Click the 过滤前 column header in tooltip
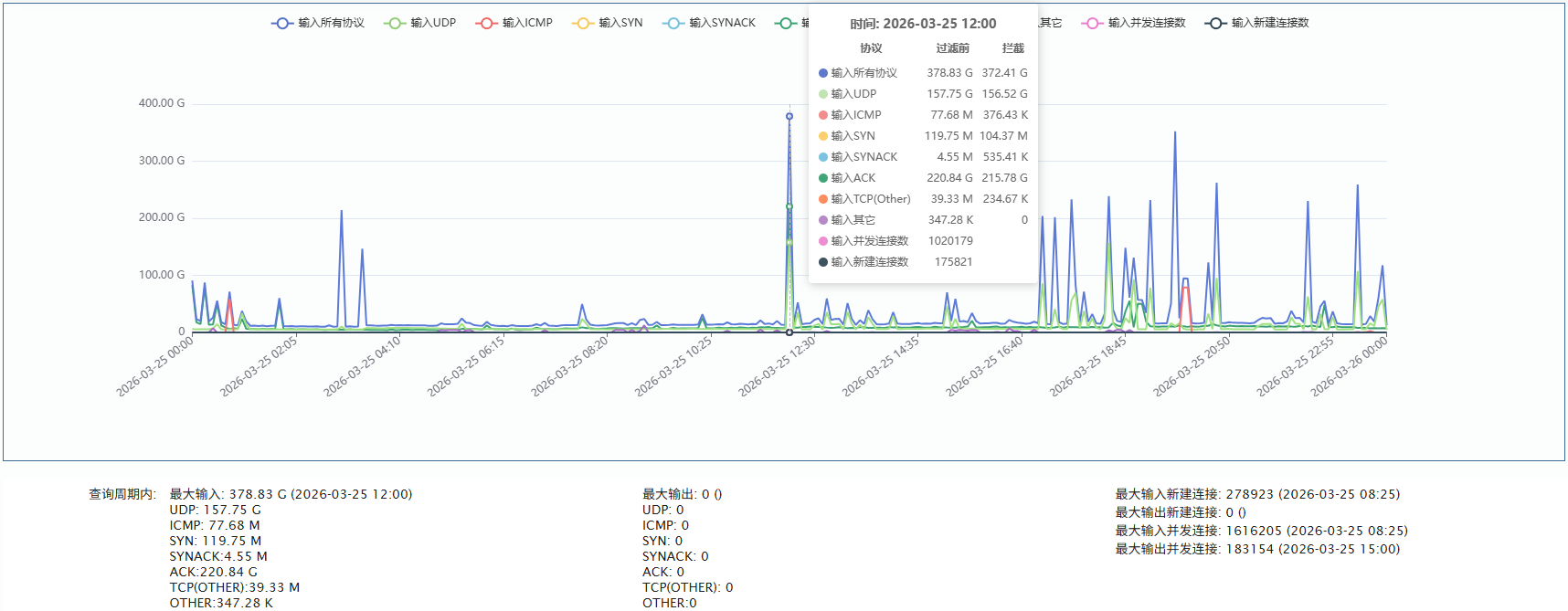The width and height of the screenshot is (1568, 611). pos(952,48)
